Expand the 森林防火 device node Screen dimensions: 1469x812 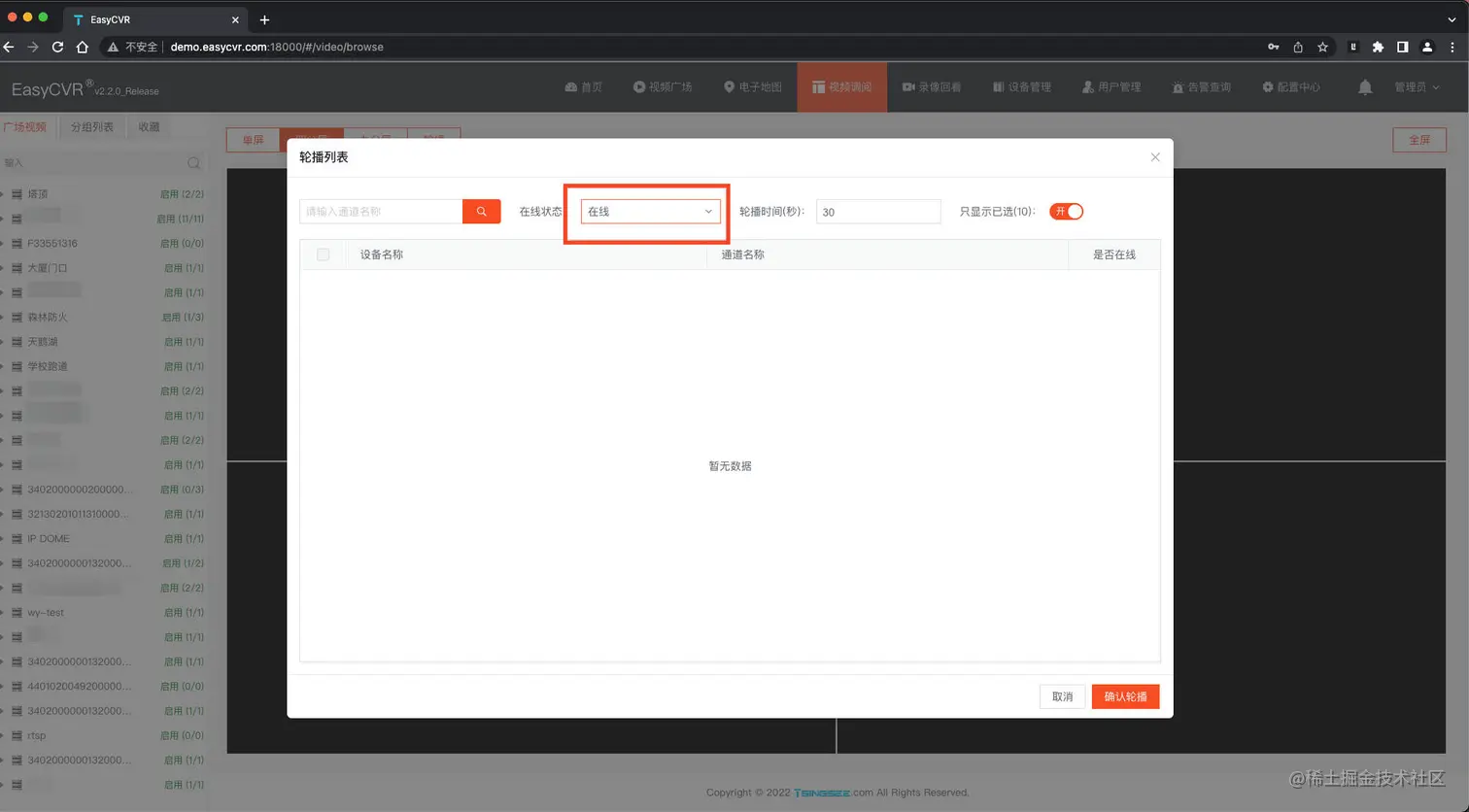(x=3, y=317)
